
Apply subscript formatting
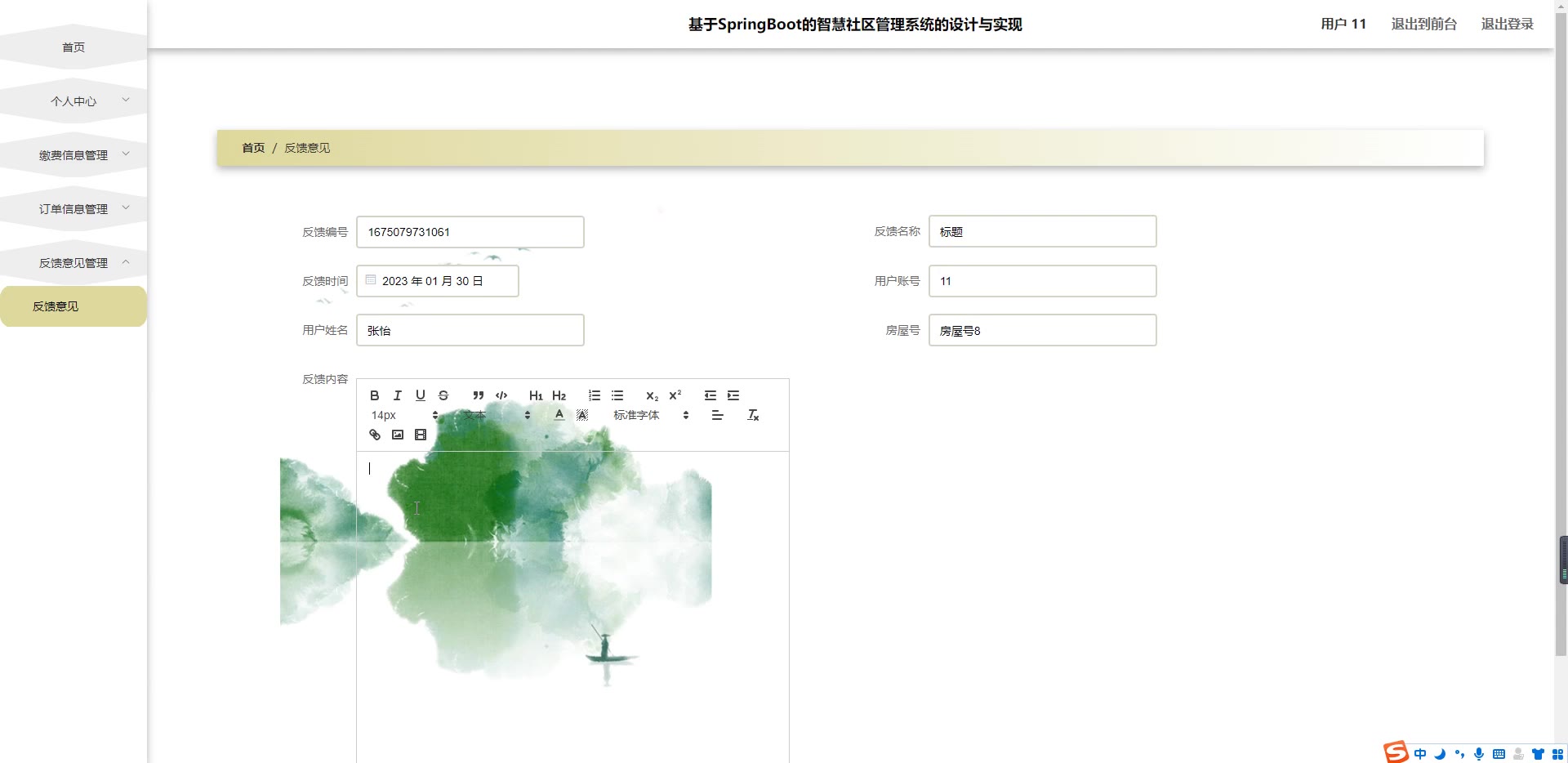pos(652,395)
